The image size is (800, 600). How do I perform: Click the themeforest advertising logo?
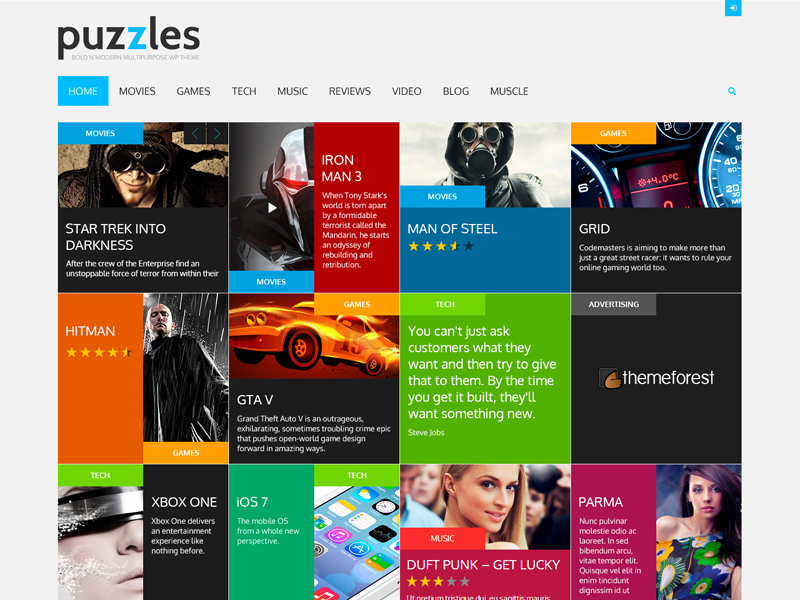[x=656, y=378]
